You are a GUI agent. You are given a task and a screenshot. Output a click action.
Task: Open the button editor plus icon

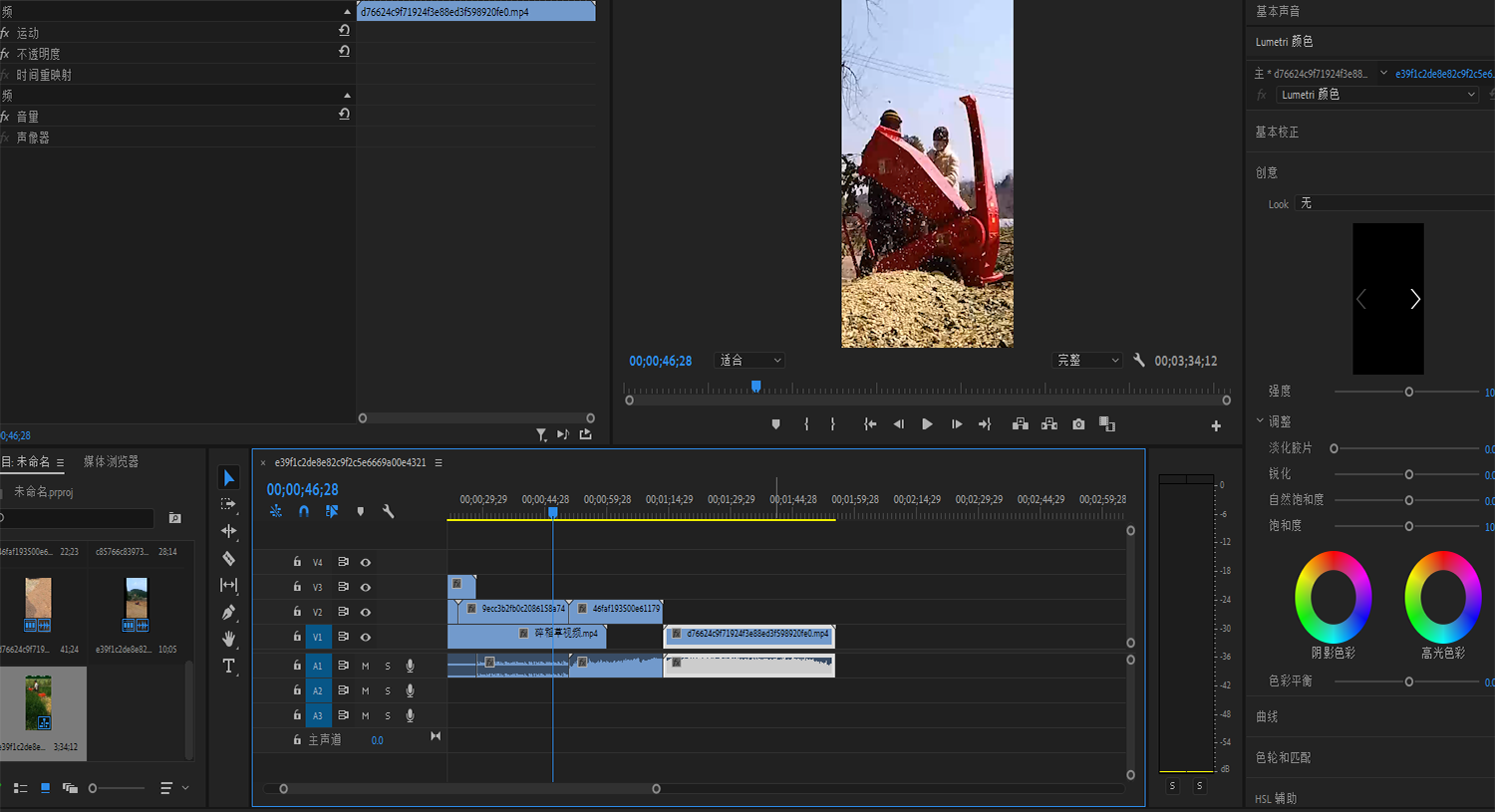point(1216,426)
